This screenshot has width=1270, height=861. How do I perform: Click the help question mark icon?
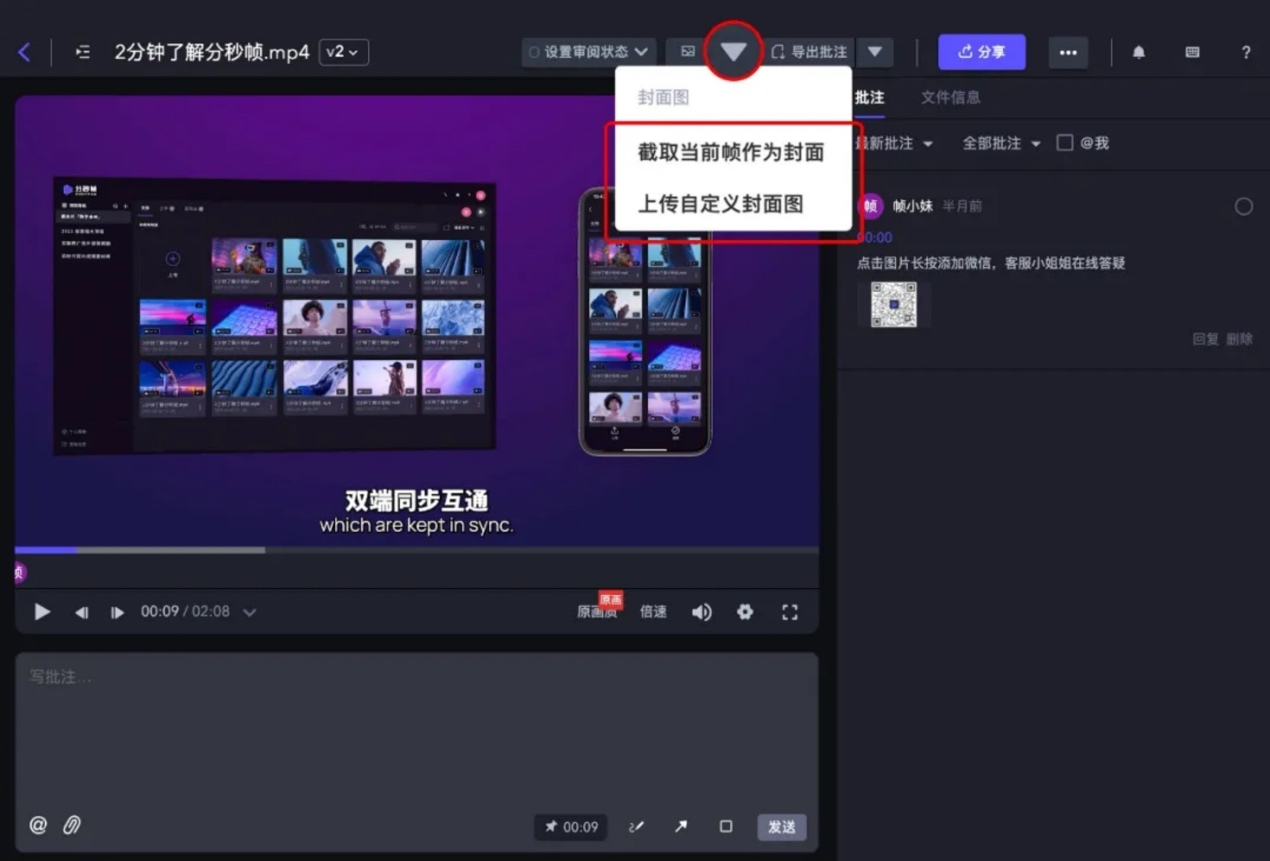(1245, 52)
